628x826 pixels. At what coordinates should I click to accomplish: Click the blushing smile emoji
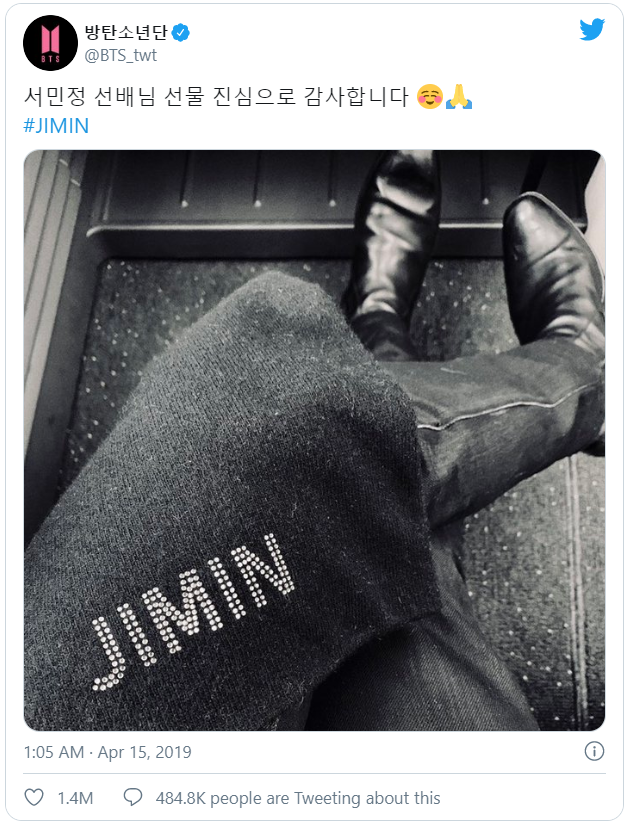429,97
